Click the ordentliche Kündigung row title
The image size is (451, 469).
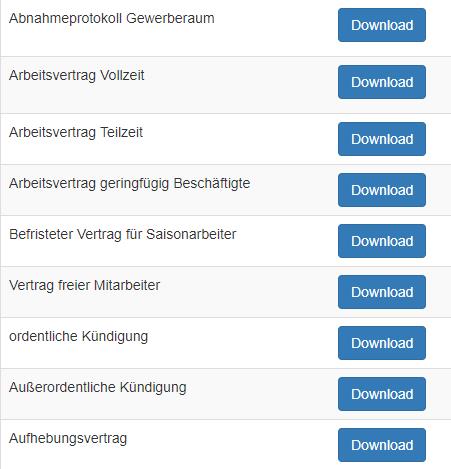[x=79, y=337]
